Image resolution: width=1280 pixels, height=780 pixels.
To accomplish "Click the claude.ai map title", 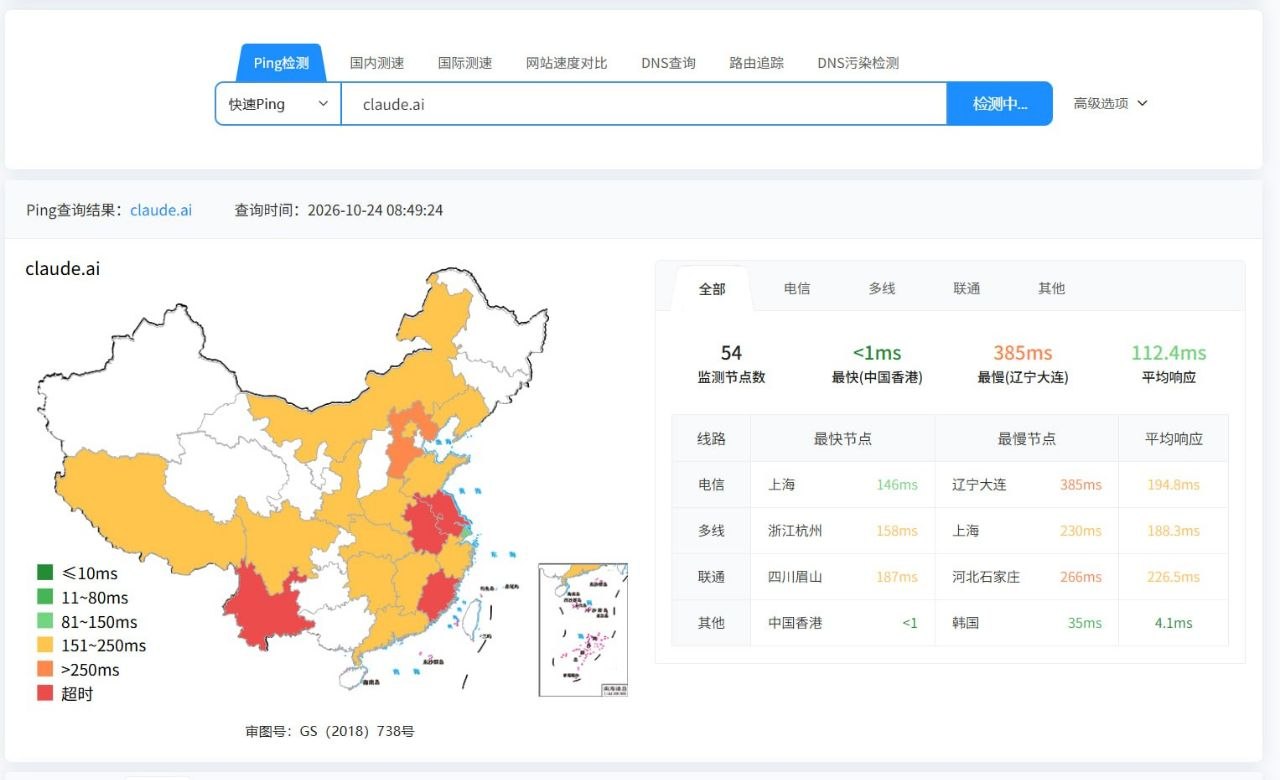I will [x=63, y=269].
